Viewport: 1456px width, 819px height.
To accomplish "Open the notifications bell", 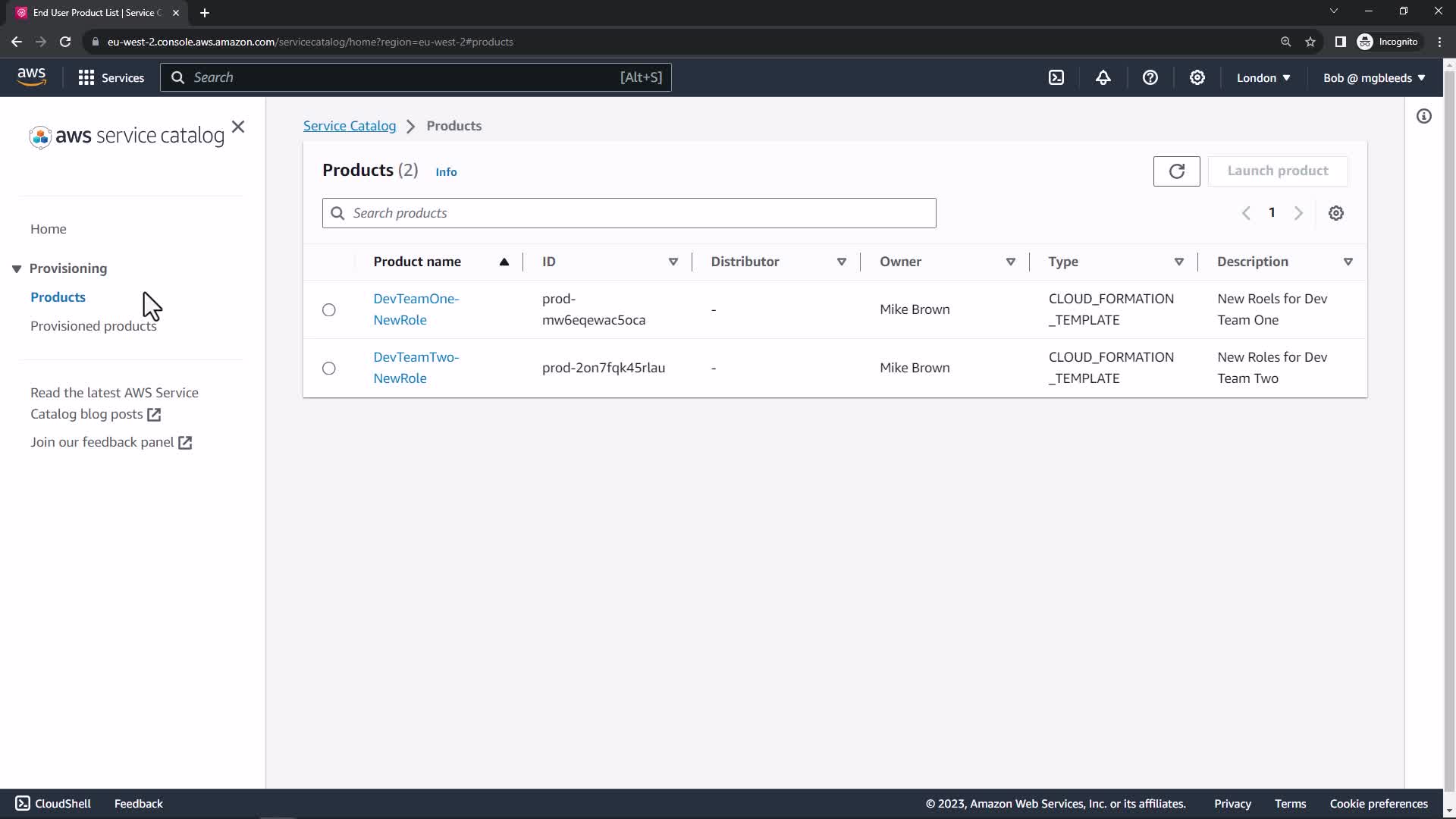I will (1103, 77).
